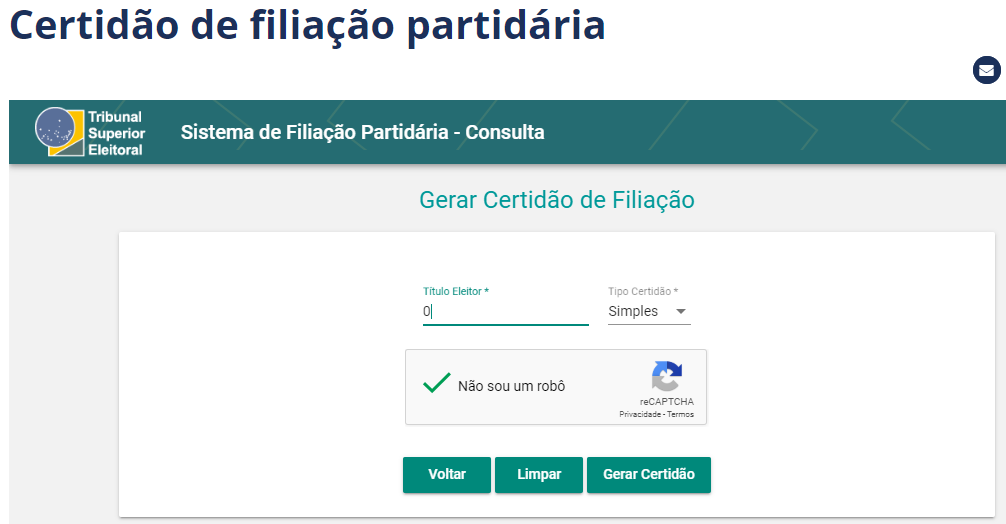Click "Sistema de Filiação Partidária - Consulta" title

pyautogui.click(x=362, y=132)
